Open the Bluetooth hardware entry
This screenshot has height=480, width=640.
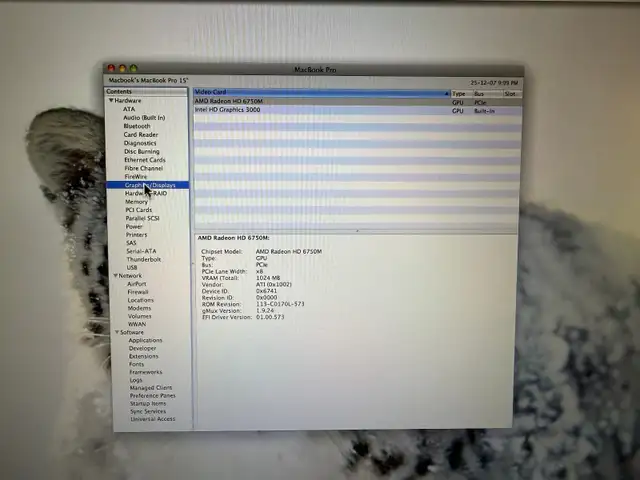pyautogui.click(x=137, y=126)
